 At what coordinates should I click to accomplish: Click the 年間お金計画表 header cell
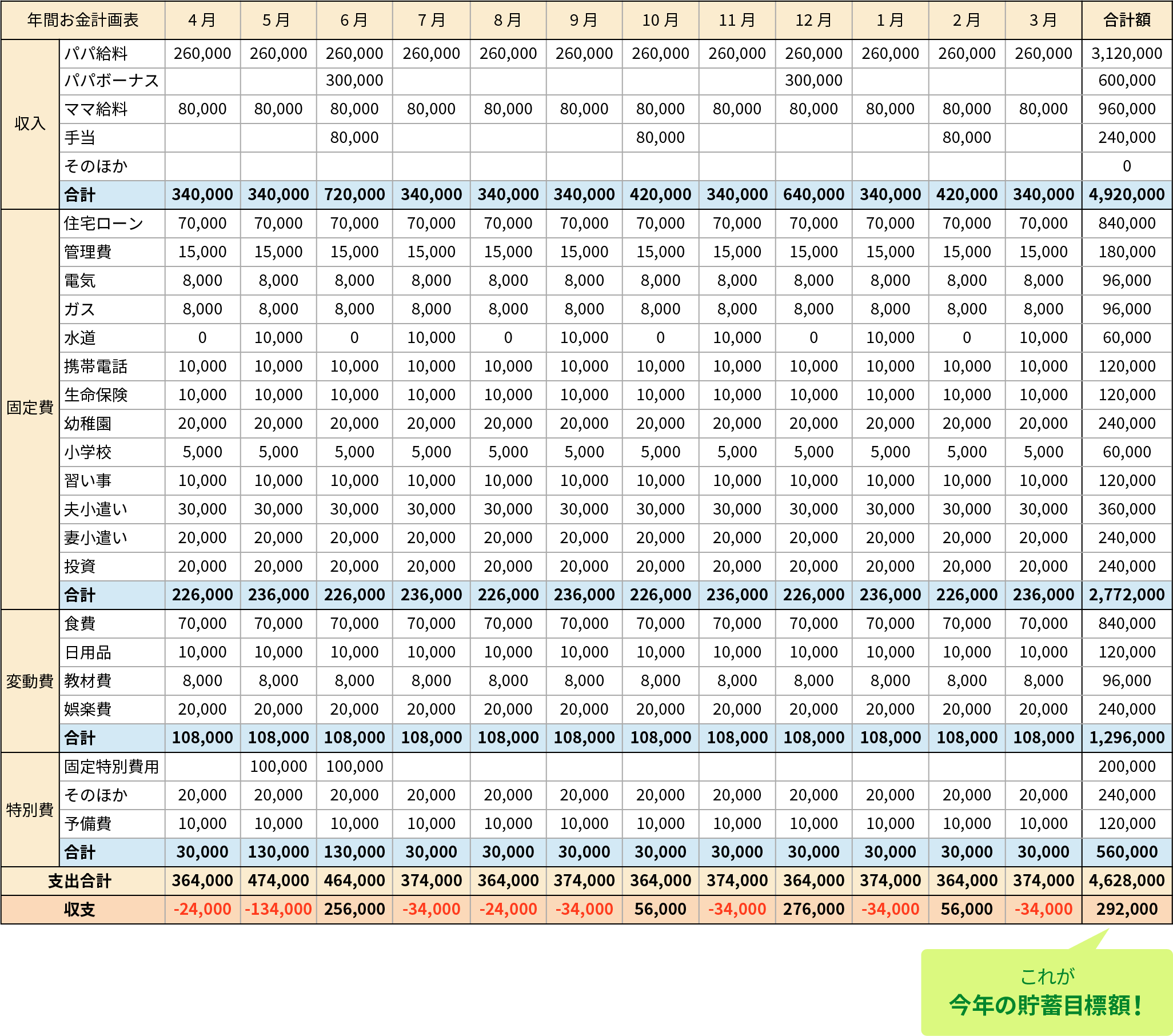[x=83, y=20]
